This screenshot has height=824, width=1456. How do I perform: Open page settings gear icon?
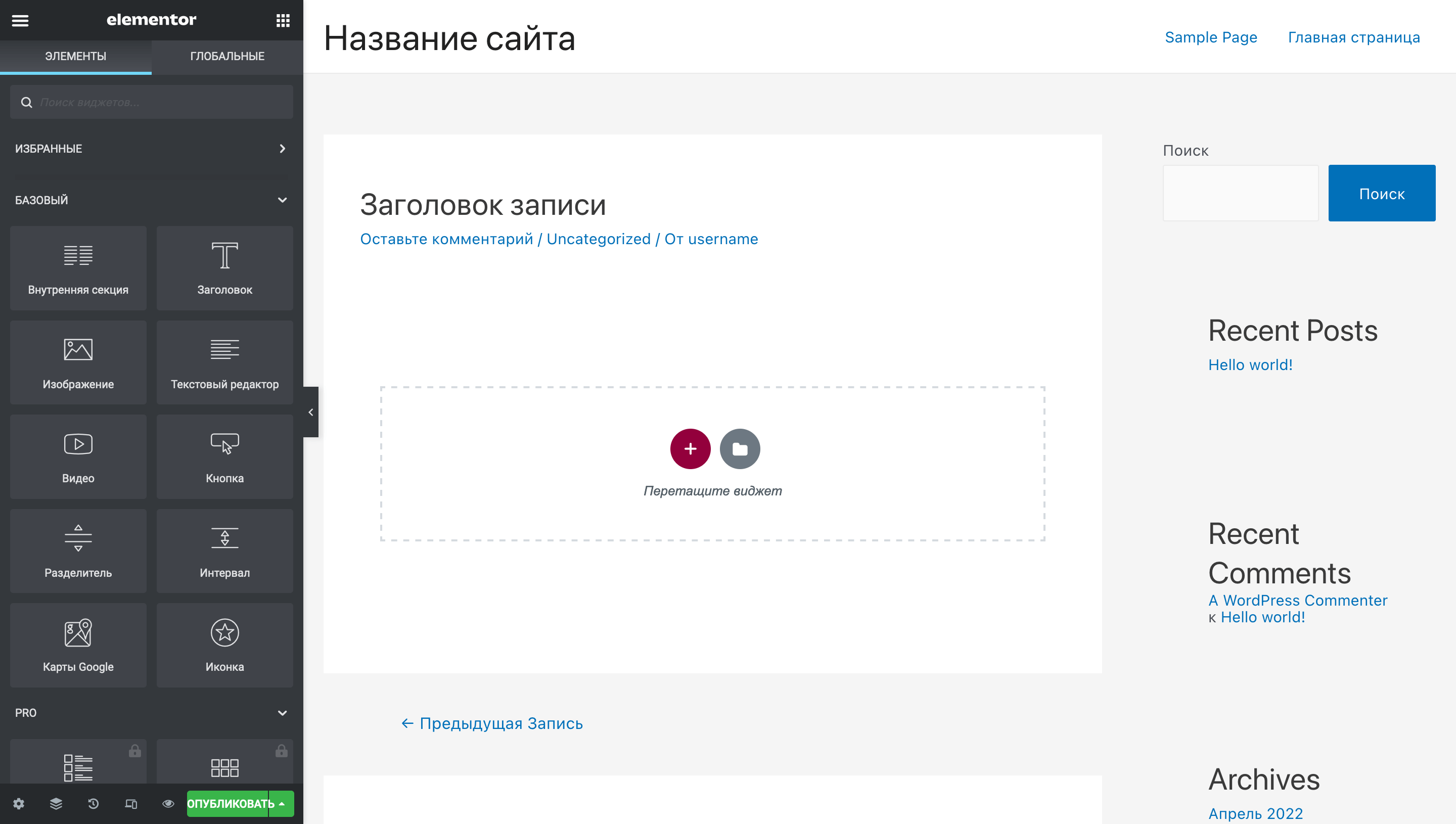(19, 804)
